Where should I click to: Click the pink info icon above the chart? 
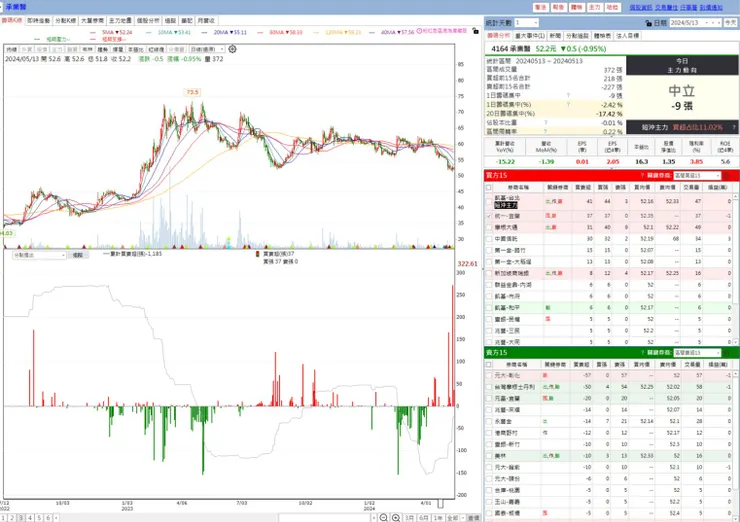point(419,31)
